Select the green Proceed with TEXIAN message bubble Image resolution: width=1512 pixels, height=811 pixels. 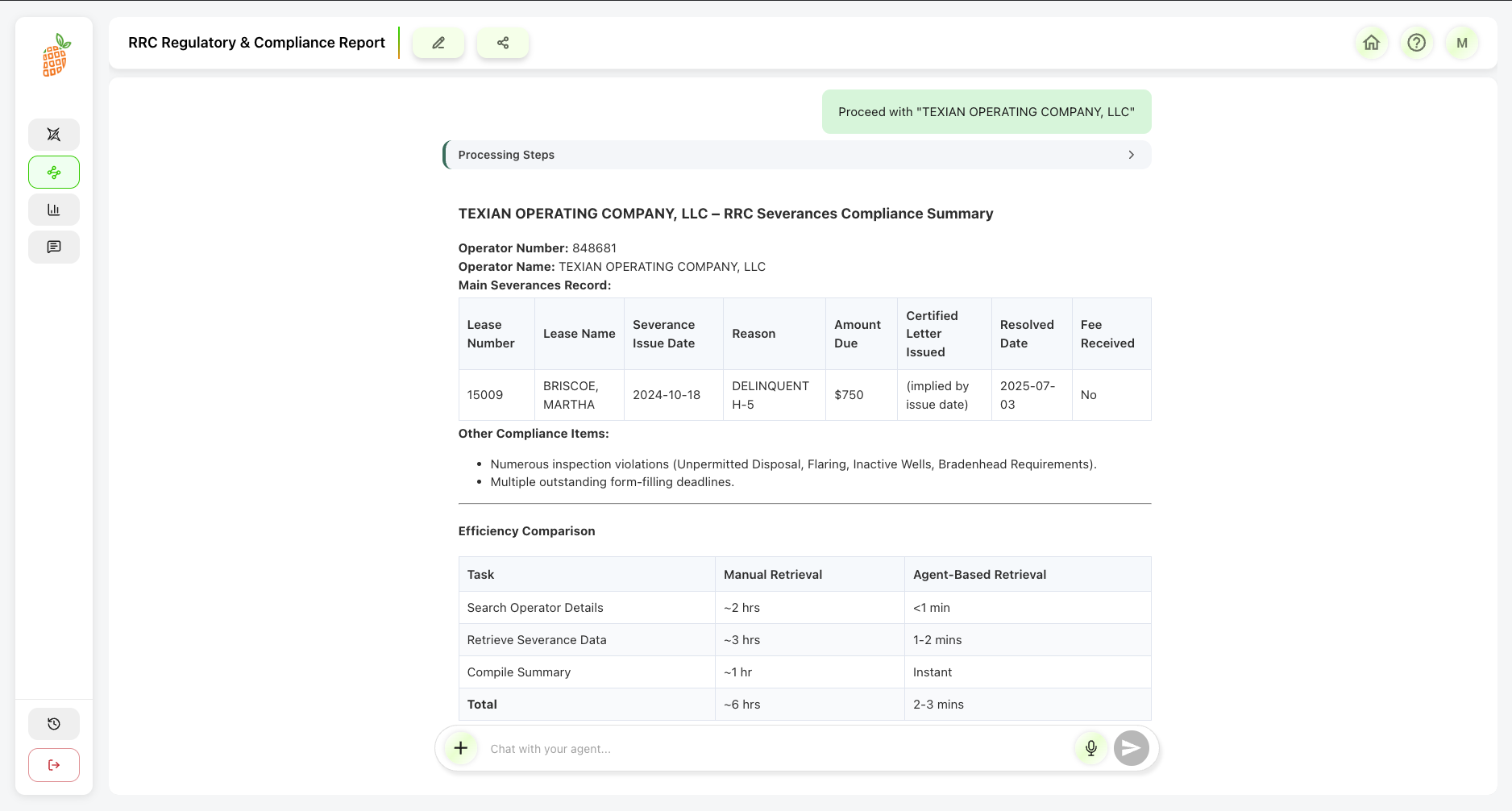point(986,111)
